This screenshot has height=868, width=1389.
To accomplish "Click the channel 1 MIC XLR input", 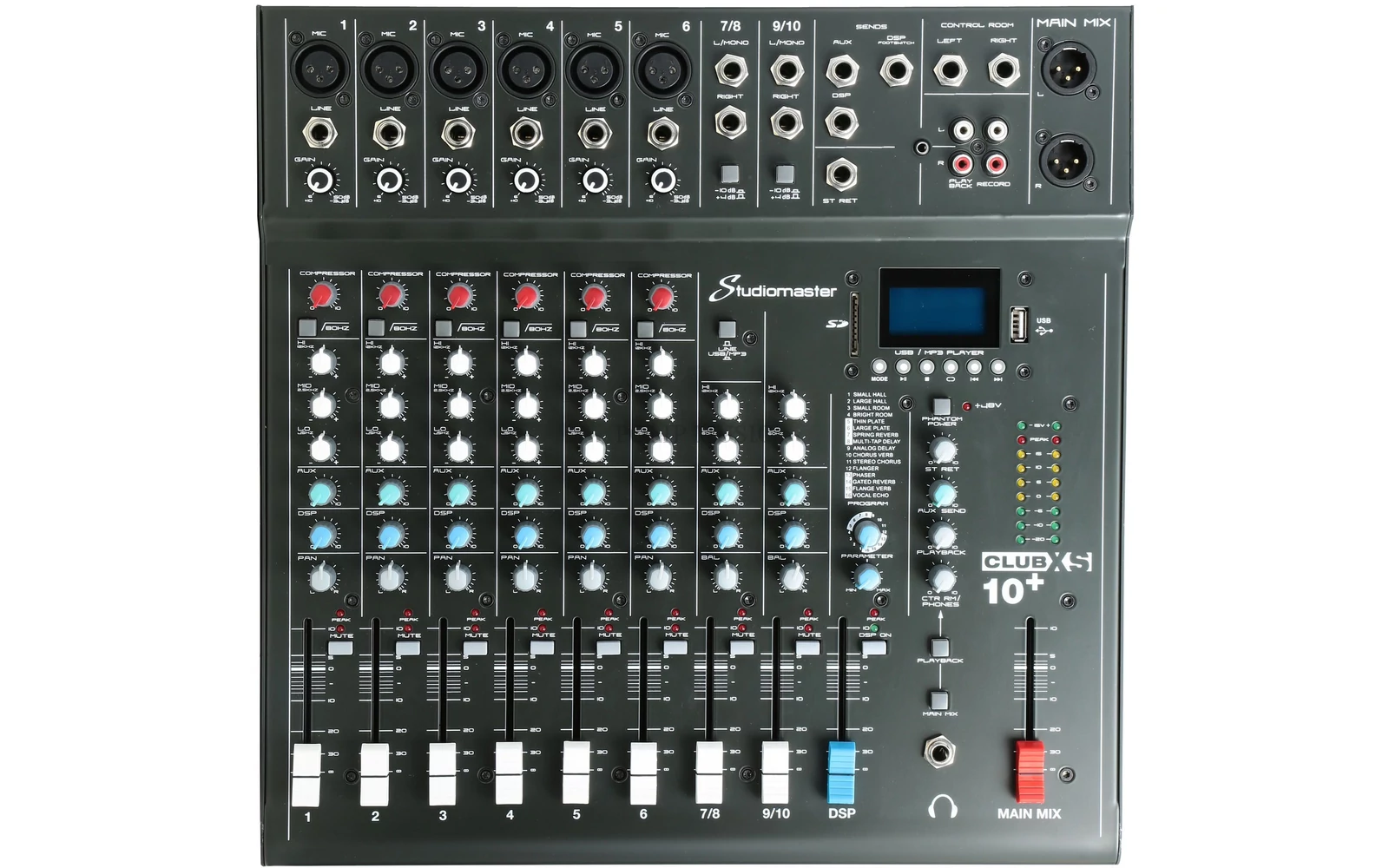I will pos(321,68).
